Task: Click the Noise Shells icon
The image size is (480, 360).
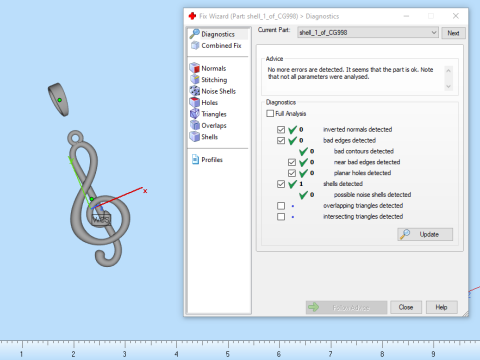Action: (195, 91)
